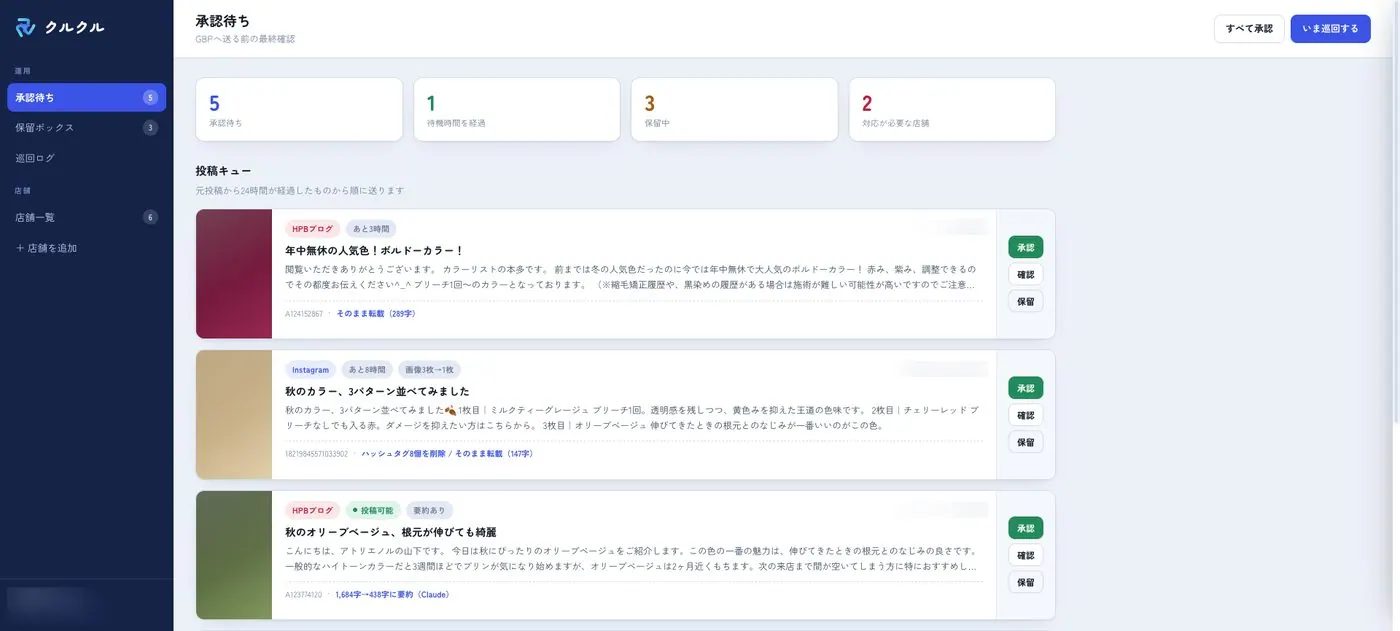Click the いま巡回する button
This screenshot has height=631, width=1400.
(1330, 29)
